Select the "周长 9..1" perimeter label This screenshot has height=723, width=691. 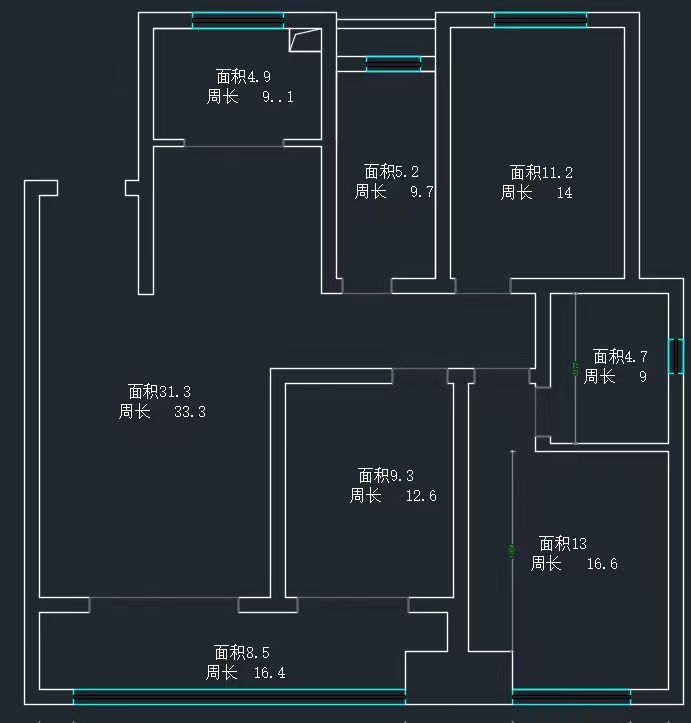click(250, 97)
